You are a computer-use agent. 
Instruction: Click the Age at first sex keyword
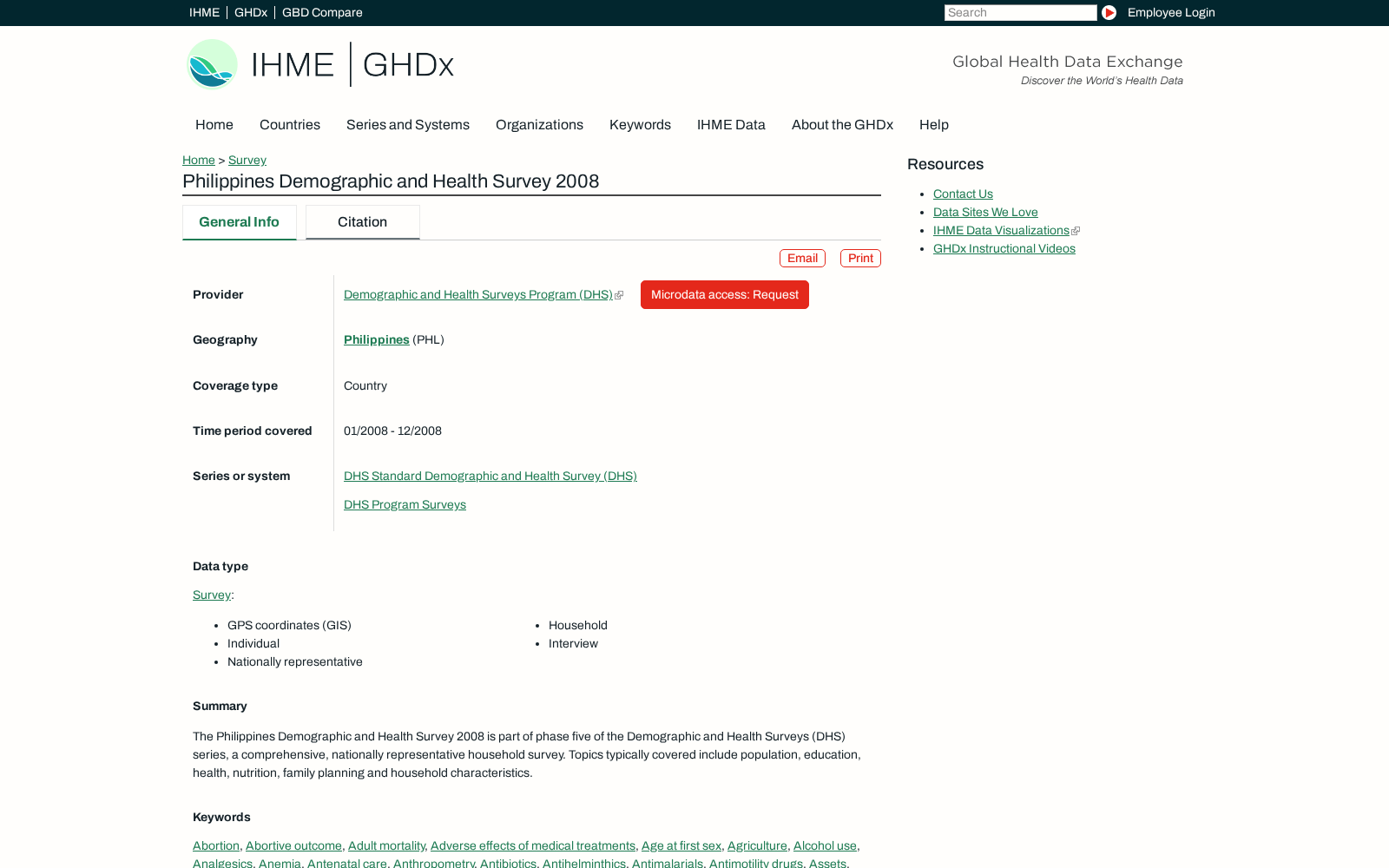pos(681,845)
